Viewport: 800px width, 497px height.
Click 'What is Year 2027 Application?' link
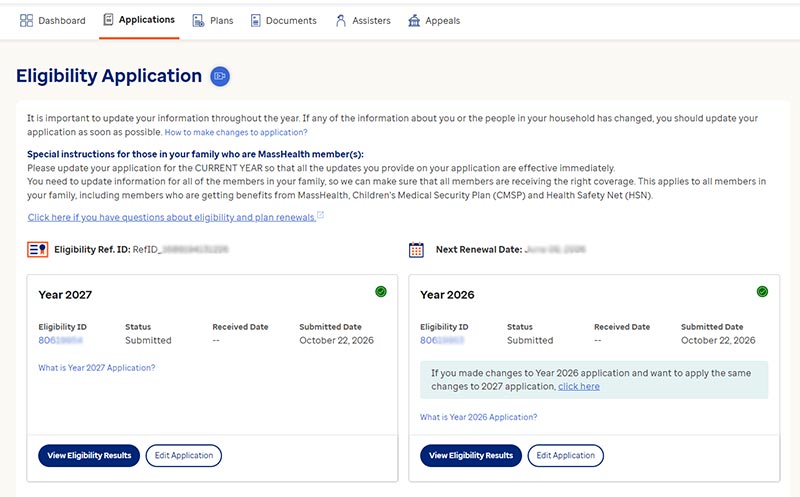[96, 367]
